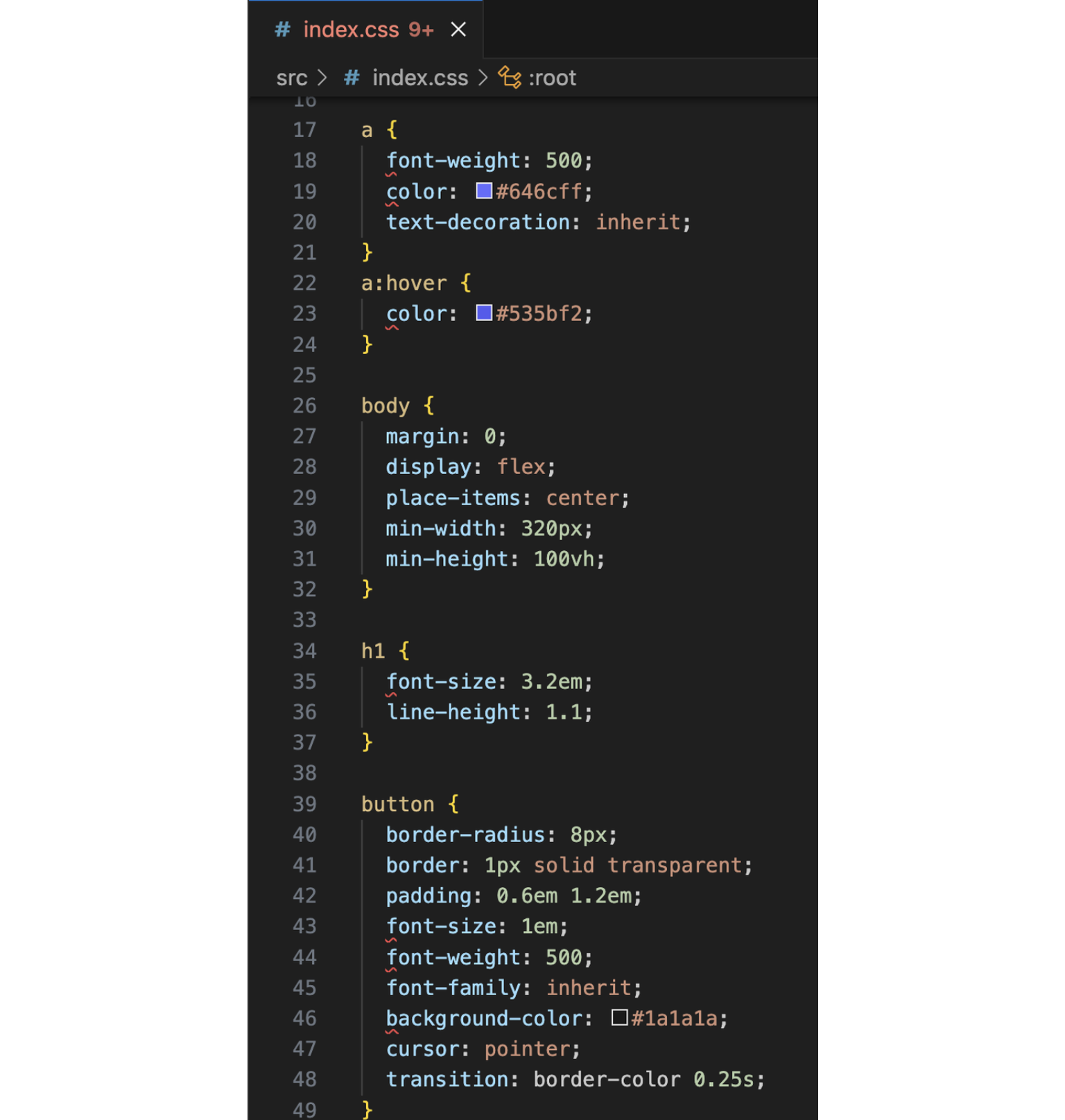Click 'font-size: 3.2em;' on line 35
The width and height of the screenshot is (1065, 1120).
click(490, 682)
